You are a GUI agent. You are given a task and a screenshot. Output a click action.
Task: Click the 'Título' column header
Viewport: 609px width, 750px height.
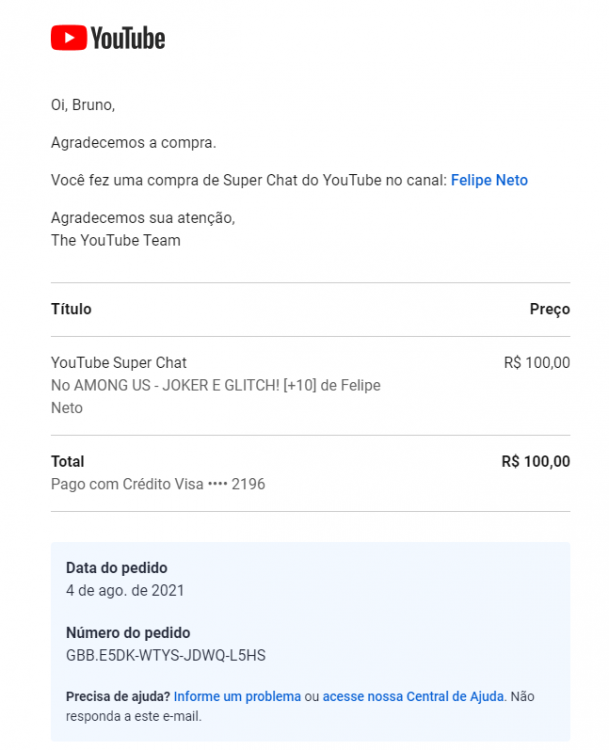(71, 309)
